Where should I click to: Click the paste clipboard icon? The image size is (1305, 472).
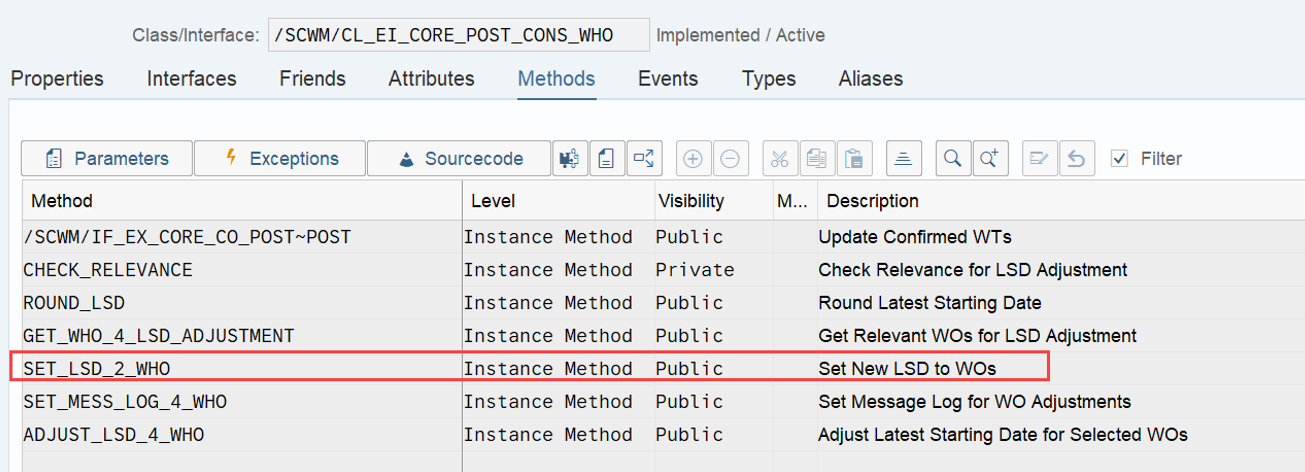(854, 158)
